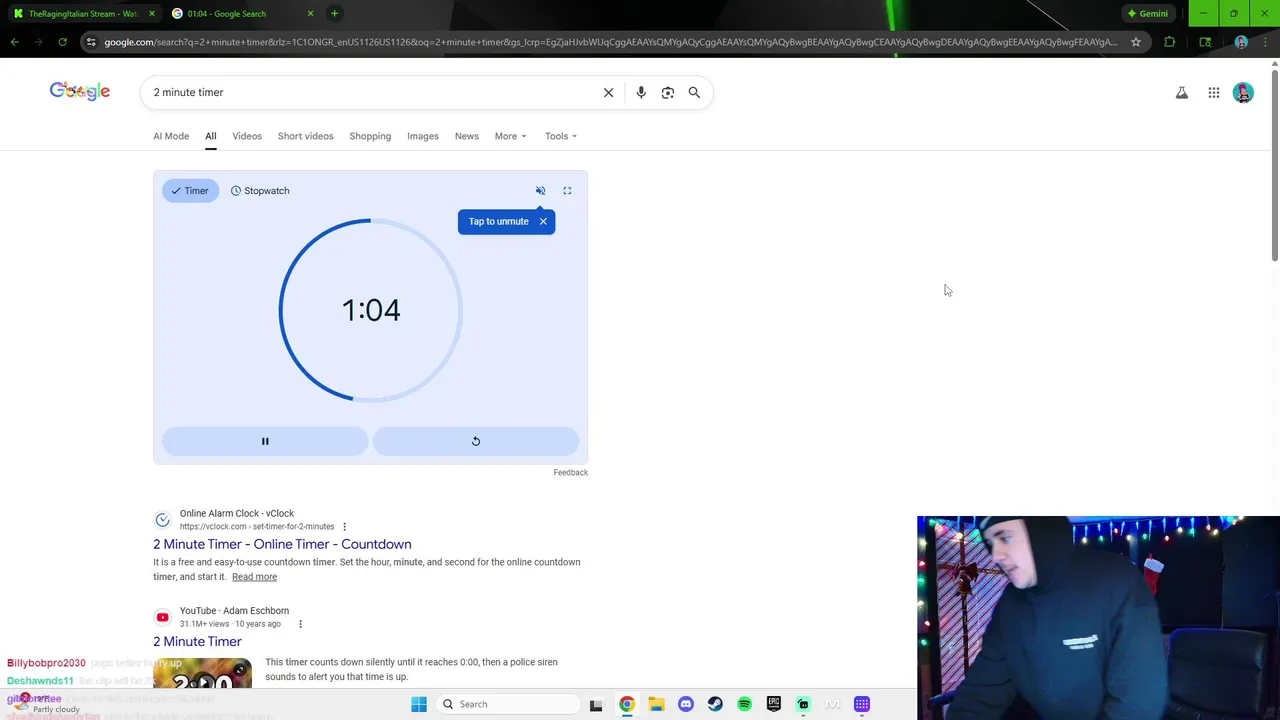The image size is (1280, 720).
Task: Start voice search microphone
Action: coord(641,92)
